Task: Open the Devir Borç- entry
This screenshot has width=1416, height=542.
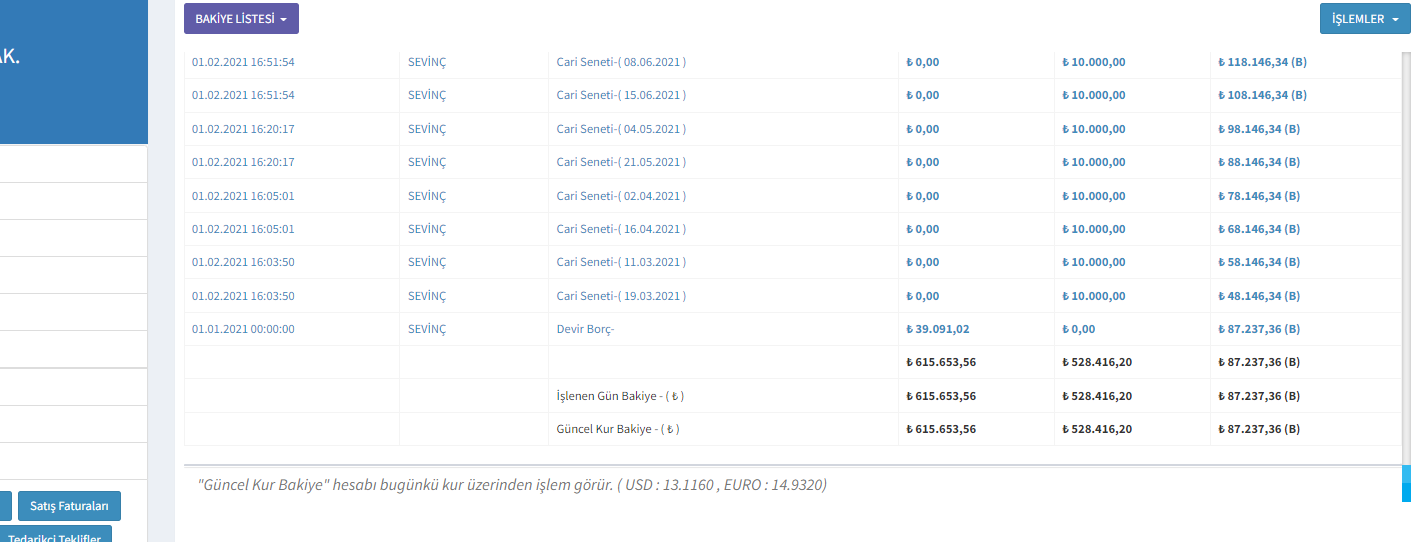Action: (585, 329)
